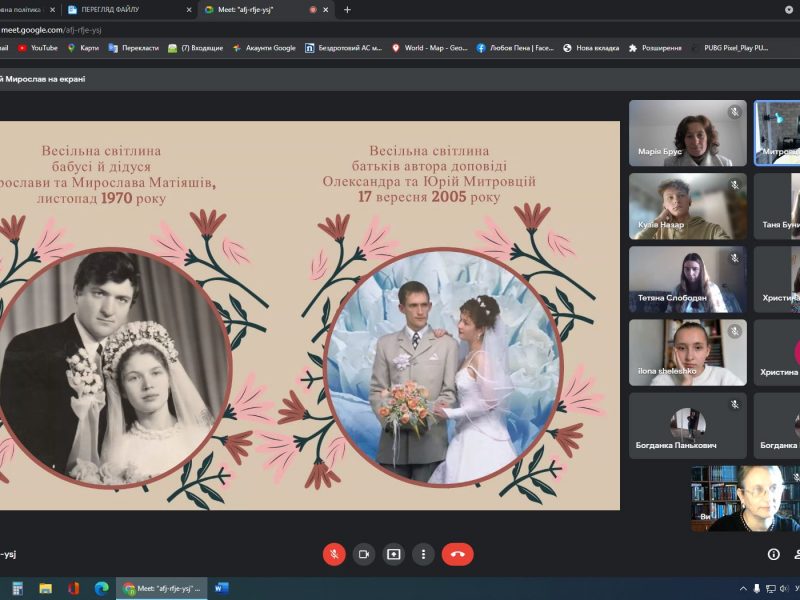Viewport: 800px width, 600px height.
Task: Open a new browser tab
Action: 347,9
